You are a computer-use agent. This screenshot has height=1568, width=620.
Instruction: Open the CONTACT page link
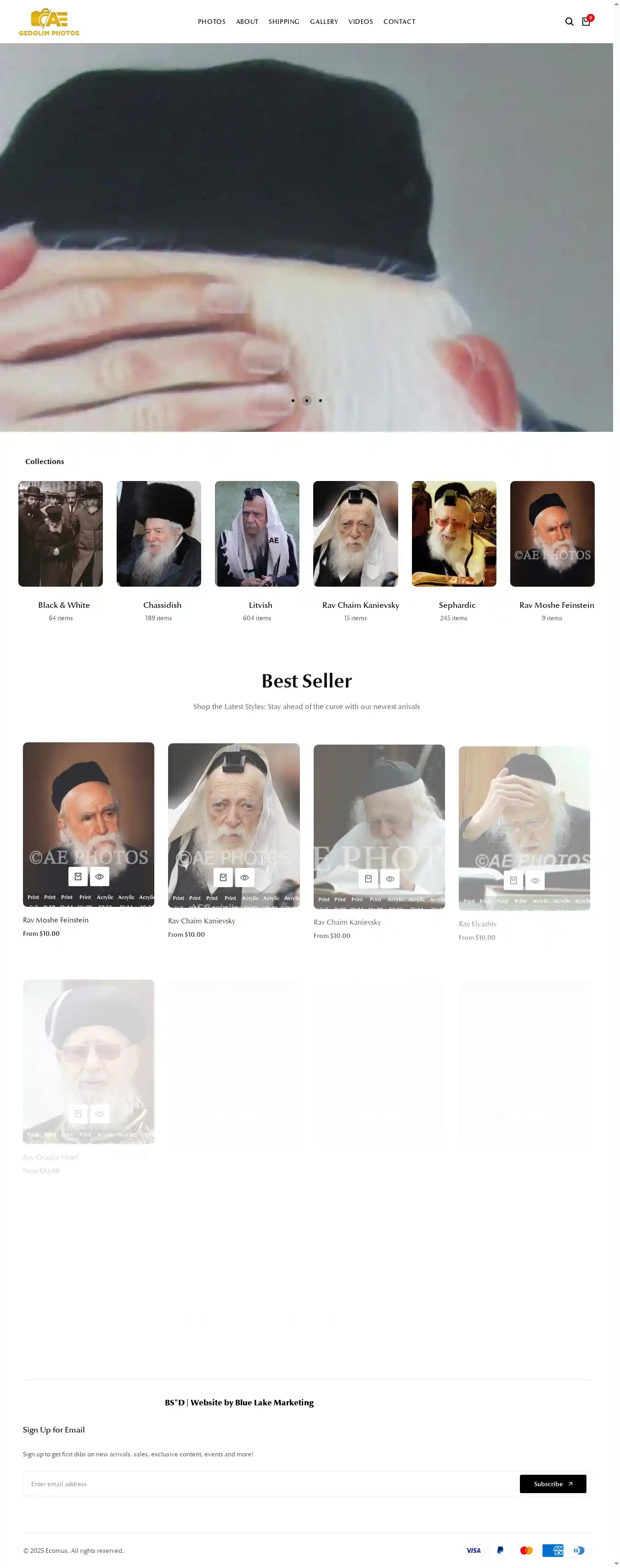coord(399,22)
